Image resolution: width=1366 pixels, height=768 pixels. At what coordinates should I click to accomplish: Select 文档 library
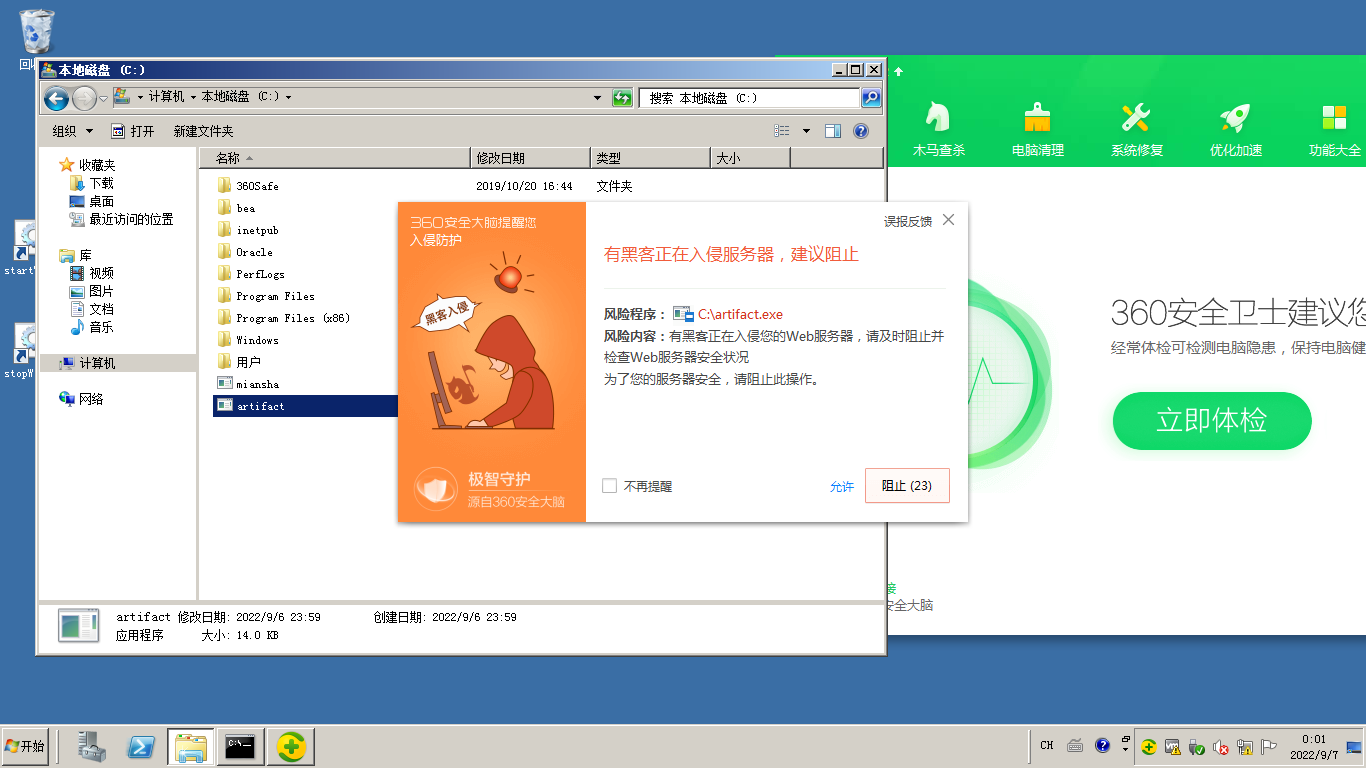(101, 309)
